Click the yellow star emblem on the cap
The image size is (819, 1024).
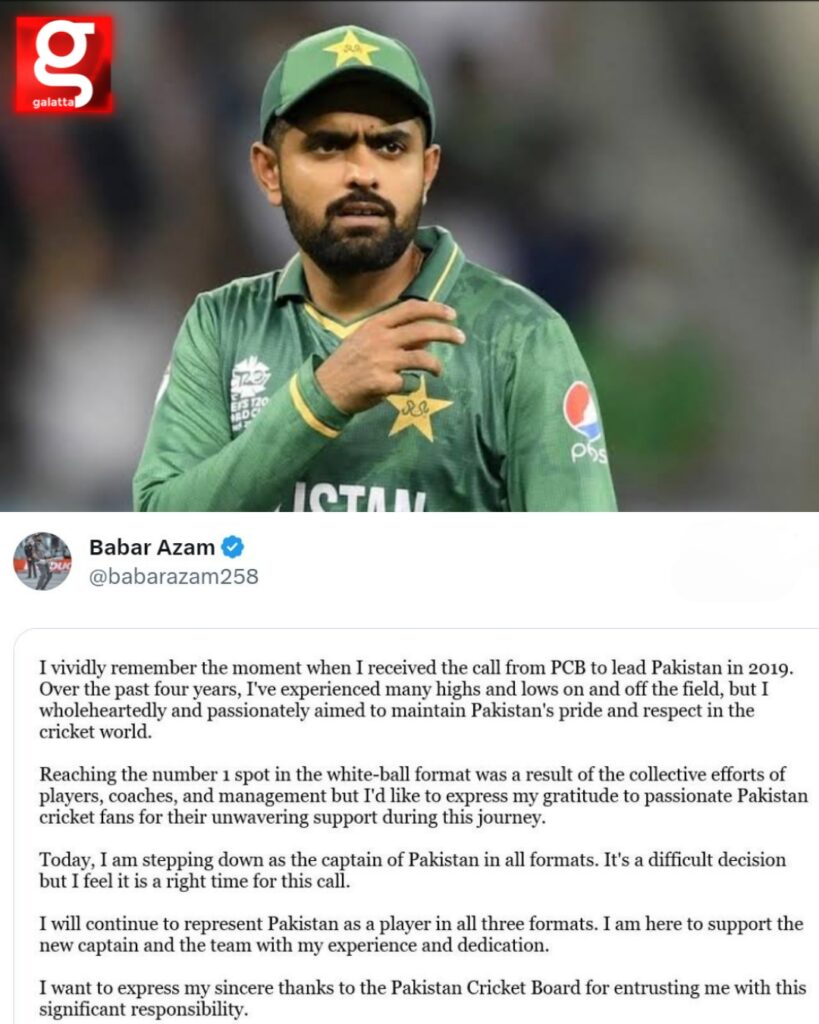coord(351,48)
